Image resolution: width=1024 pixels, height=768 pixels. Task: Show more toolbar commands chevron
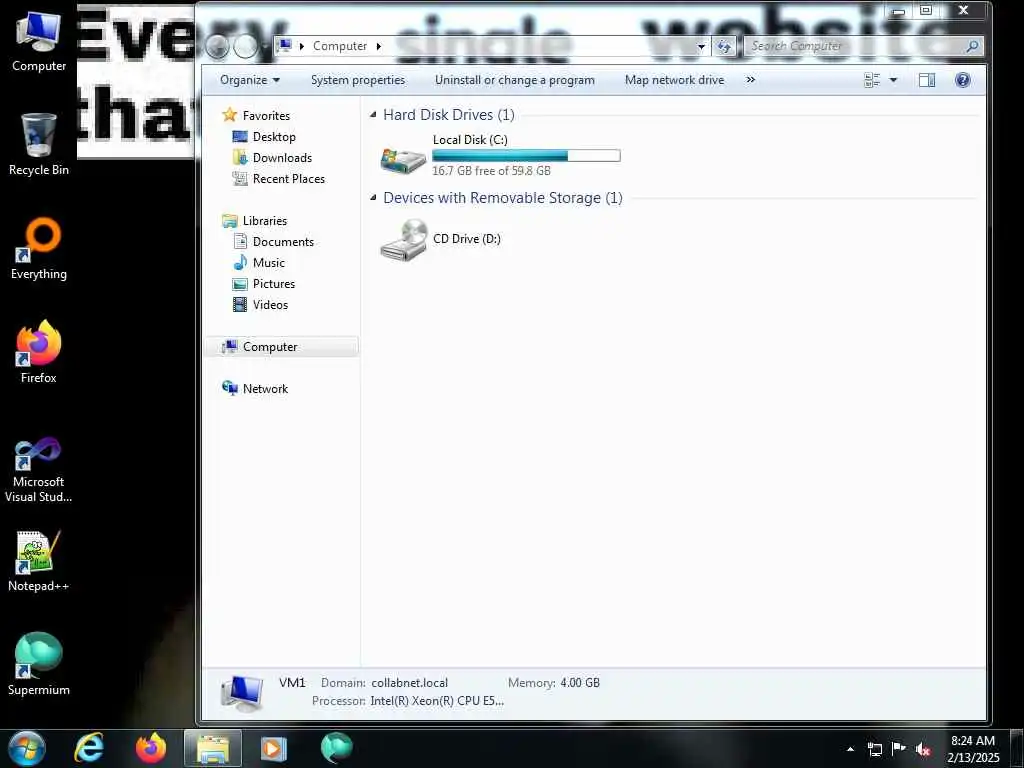point(750,80)
